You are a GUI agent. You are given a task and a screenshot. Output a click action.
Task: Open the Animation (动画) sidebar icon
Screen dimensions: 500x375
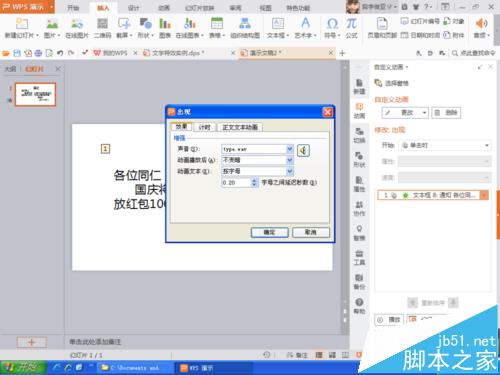click(359, 111)
